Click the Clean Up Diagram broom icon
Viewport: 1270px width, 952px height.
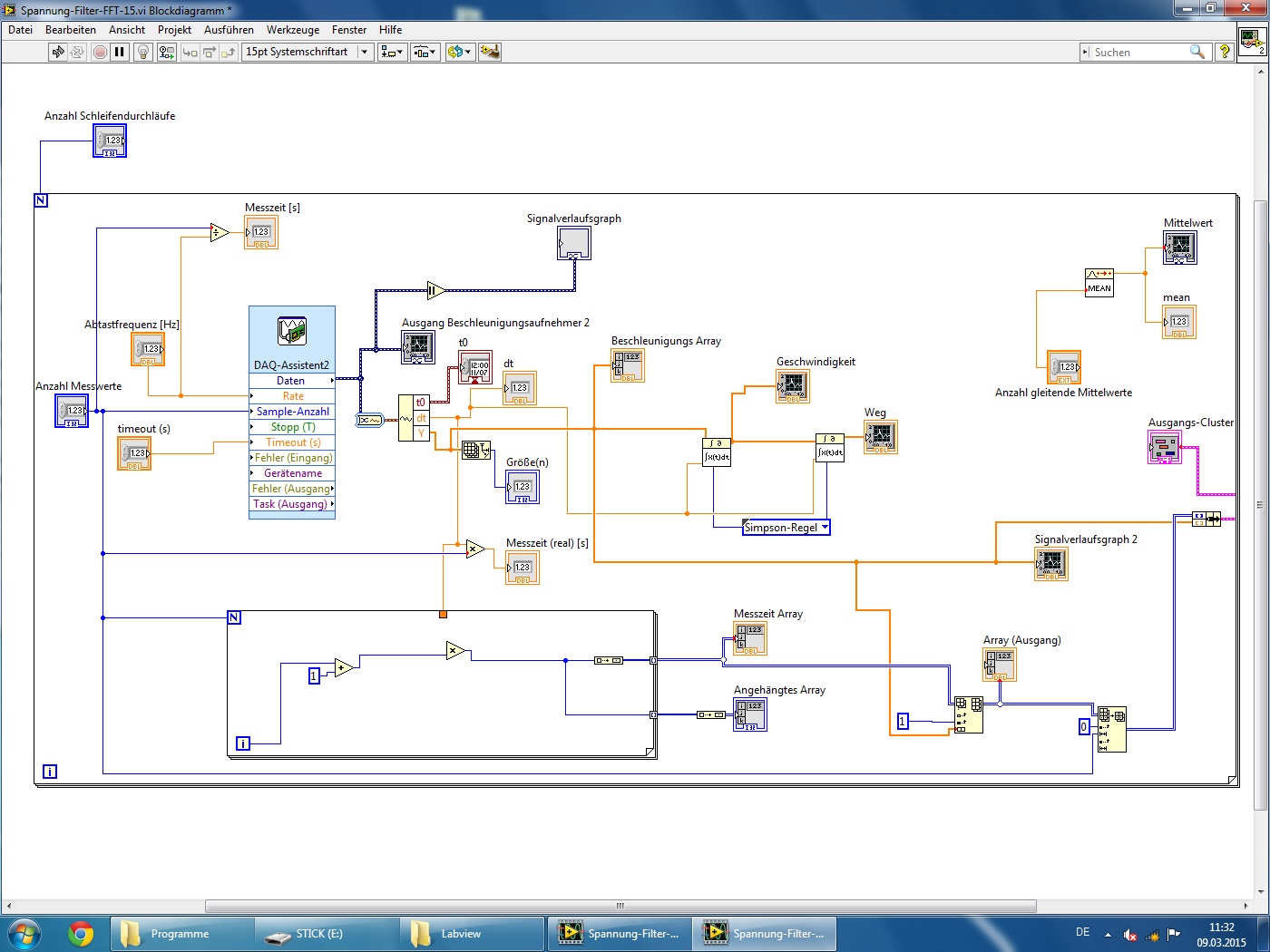coord(490,52)
